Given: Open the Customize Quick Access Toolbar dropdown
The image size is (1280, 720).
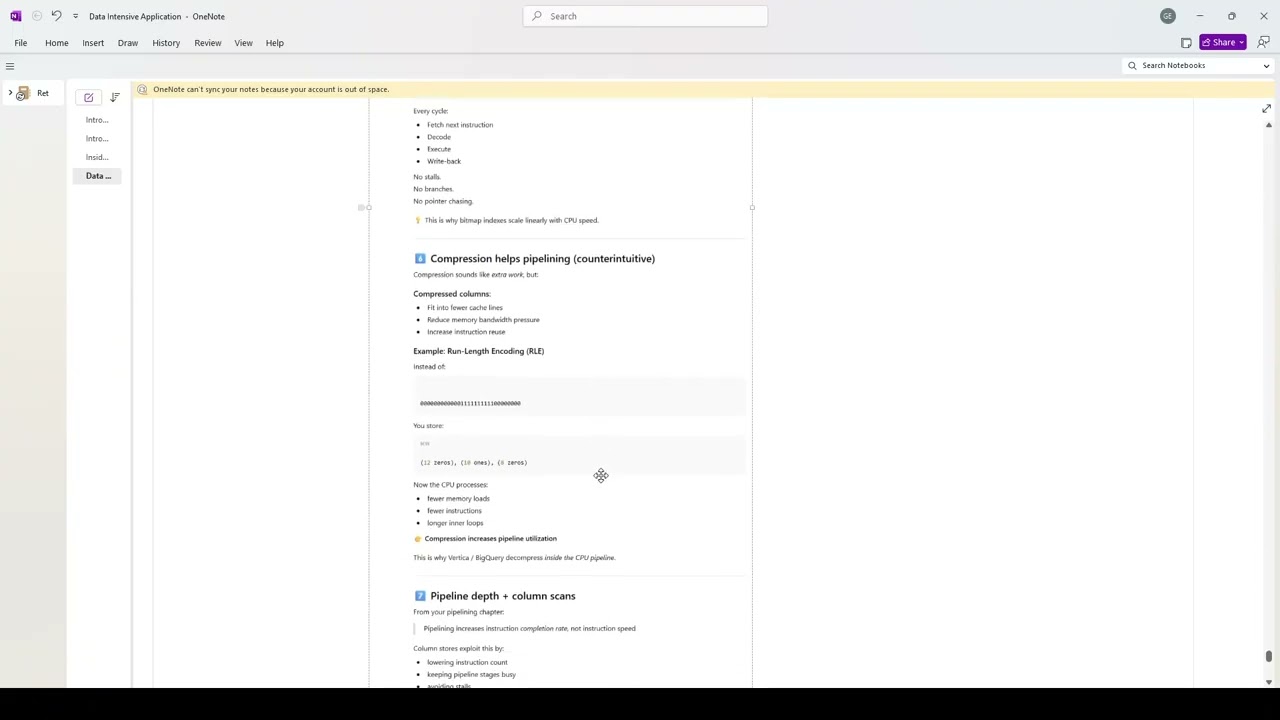Looking at the screenshot, I should (x=75, y=16).
